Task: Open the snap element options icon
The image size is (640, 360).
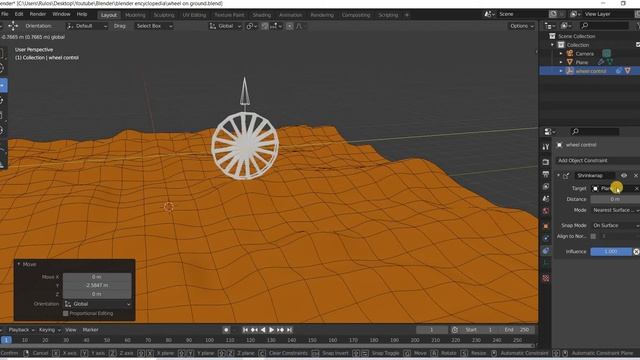Action: tap(276, 26)
